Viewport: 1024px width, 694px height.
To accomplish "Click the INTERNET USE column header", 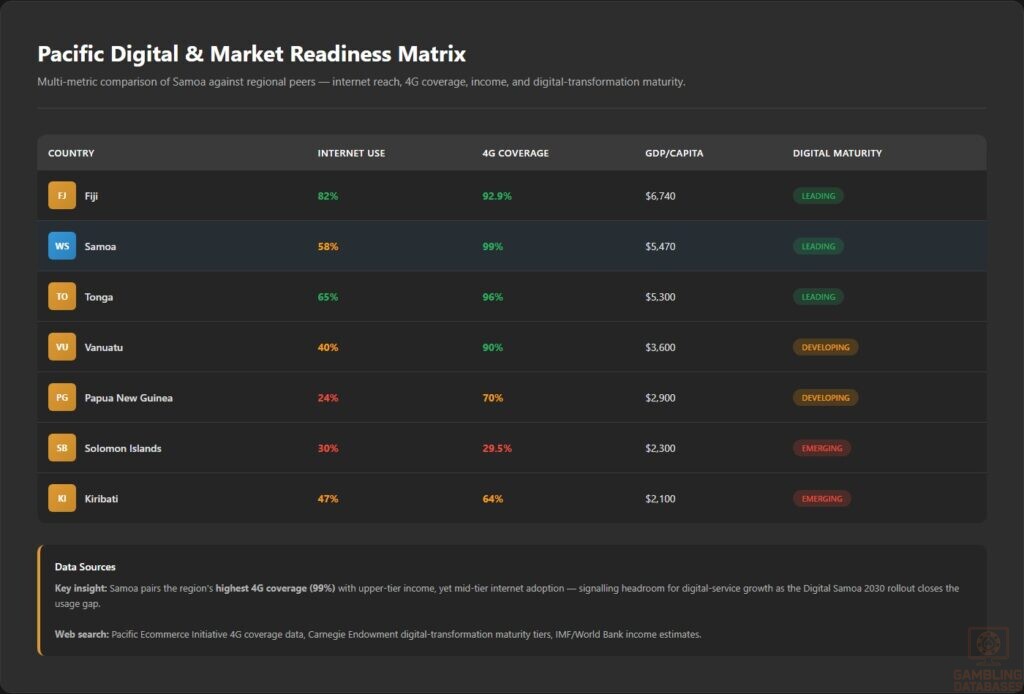I will click(351, 153).
